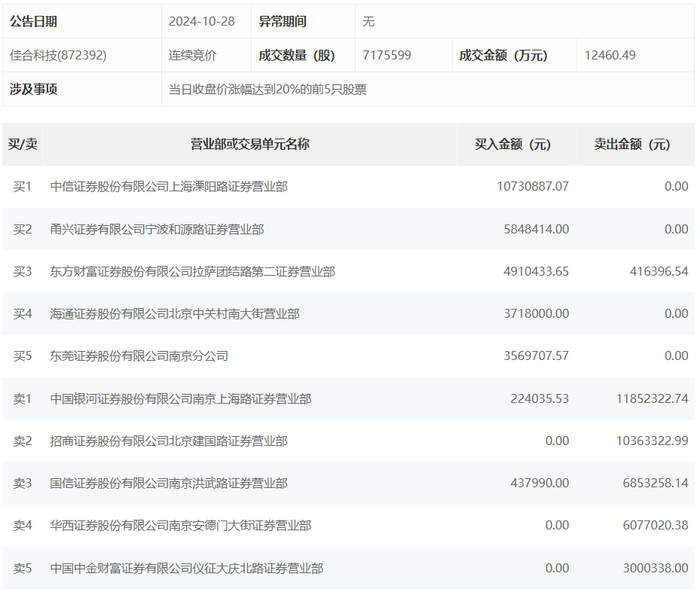This screenshot has height=595, width=700.
Task: Click the 成交金额（万元） label
Action: 504,55
